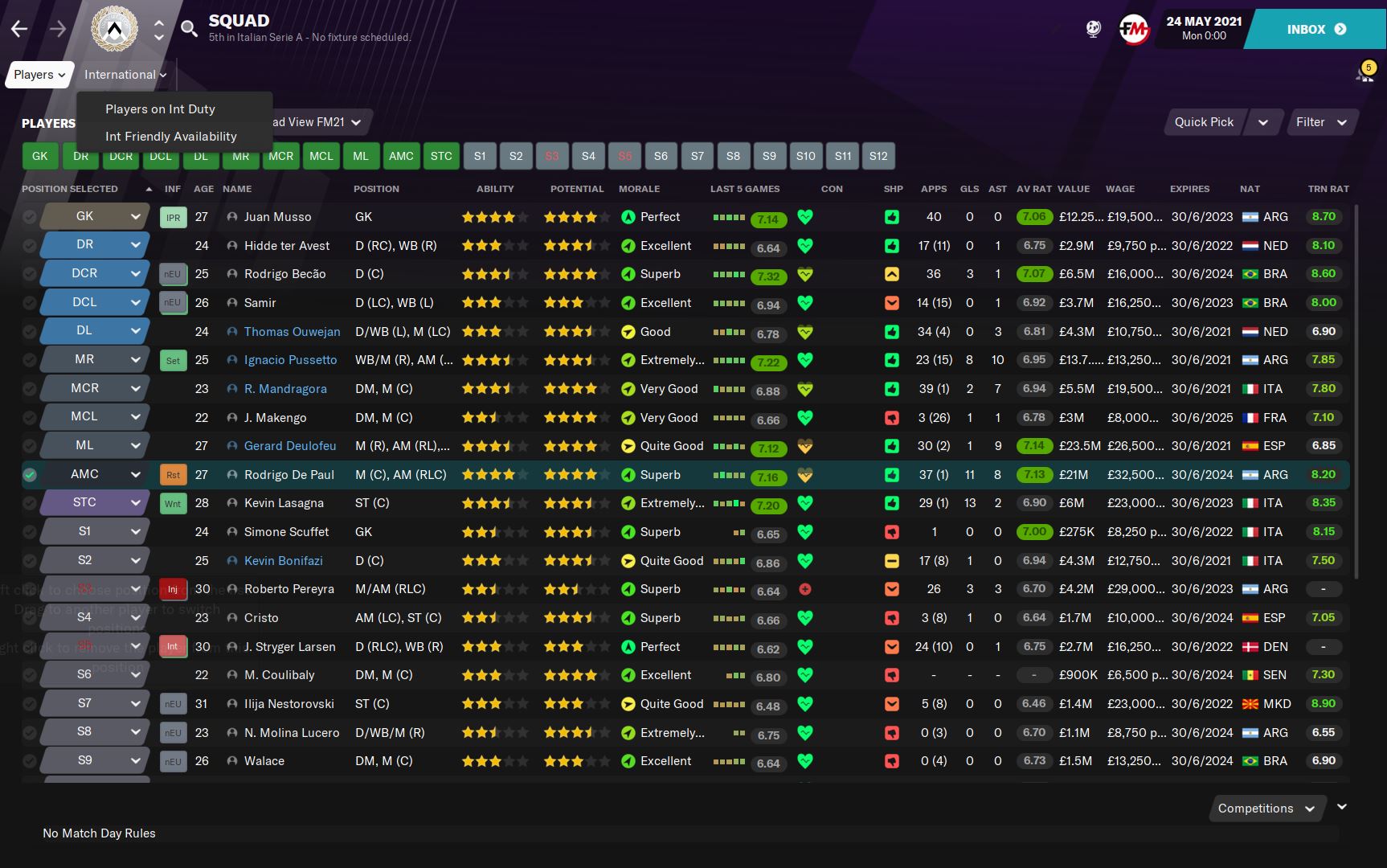The width and height of the screenshot is (1387, 868).
Task: Expand the Filter dropdown
Action: (x=1320, y=122)
